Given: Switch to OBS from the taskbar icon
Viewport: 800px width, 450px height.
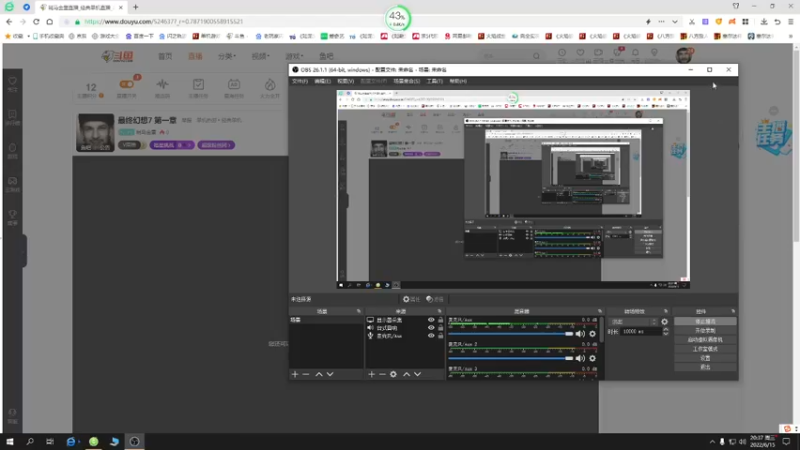Looking at the screenshot, I should pos(135,441).
